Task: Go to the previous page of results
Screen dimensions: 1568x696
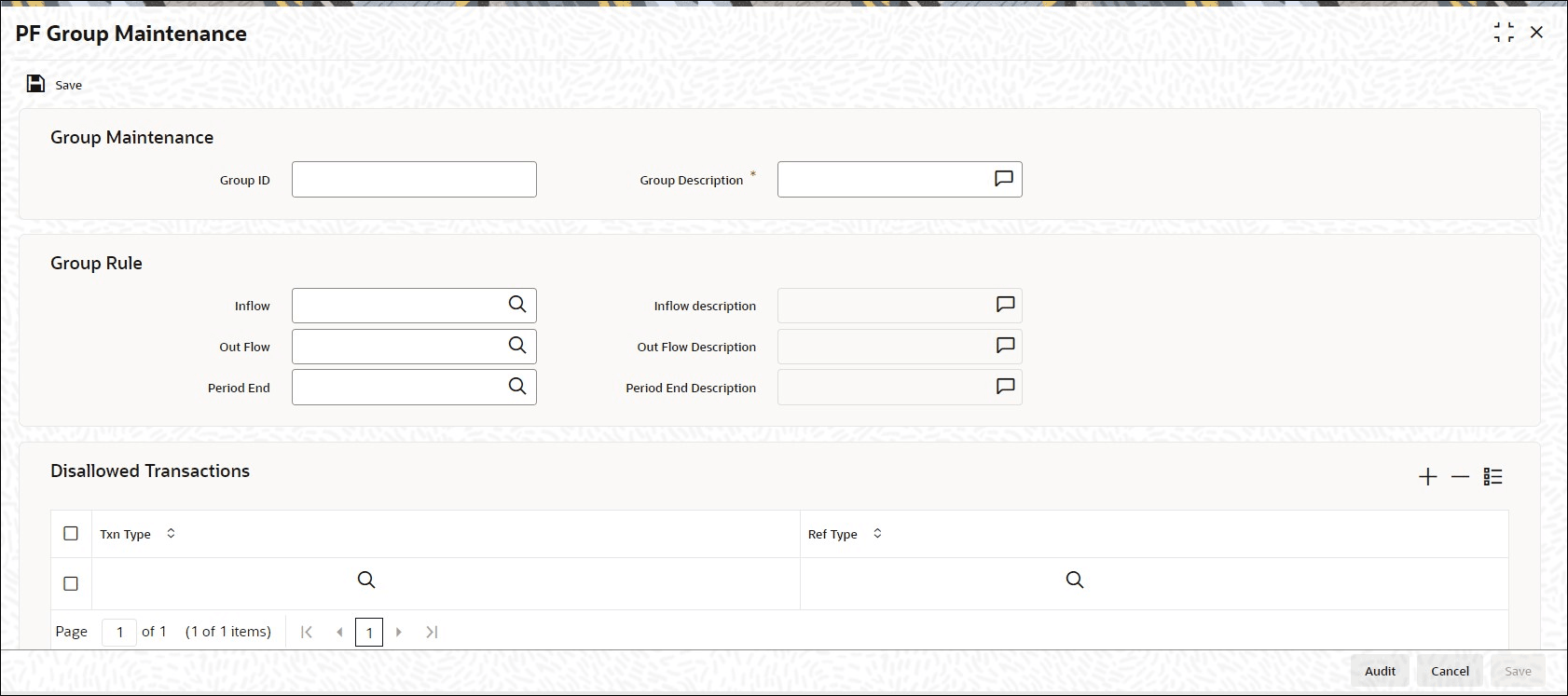Action: click(x=339, y=632)
